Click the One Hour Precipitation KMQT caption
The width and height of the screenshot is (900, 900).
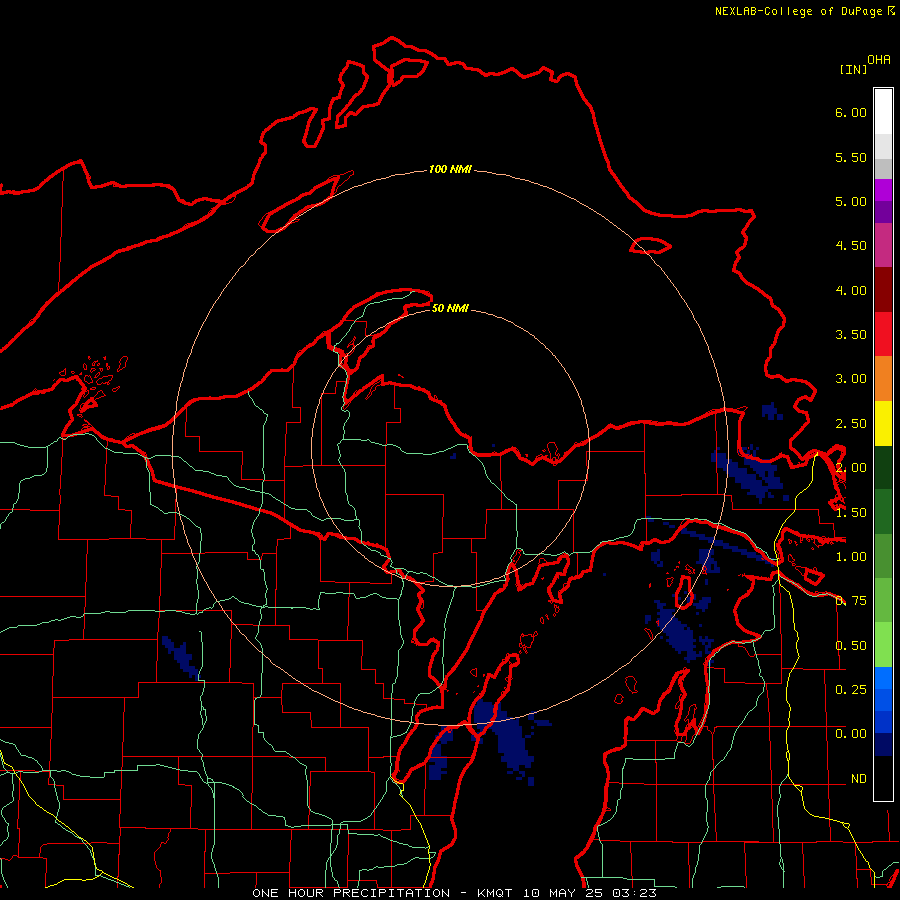click(454, 893)
